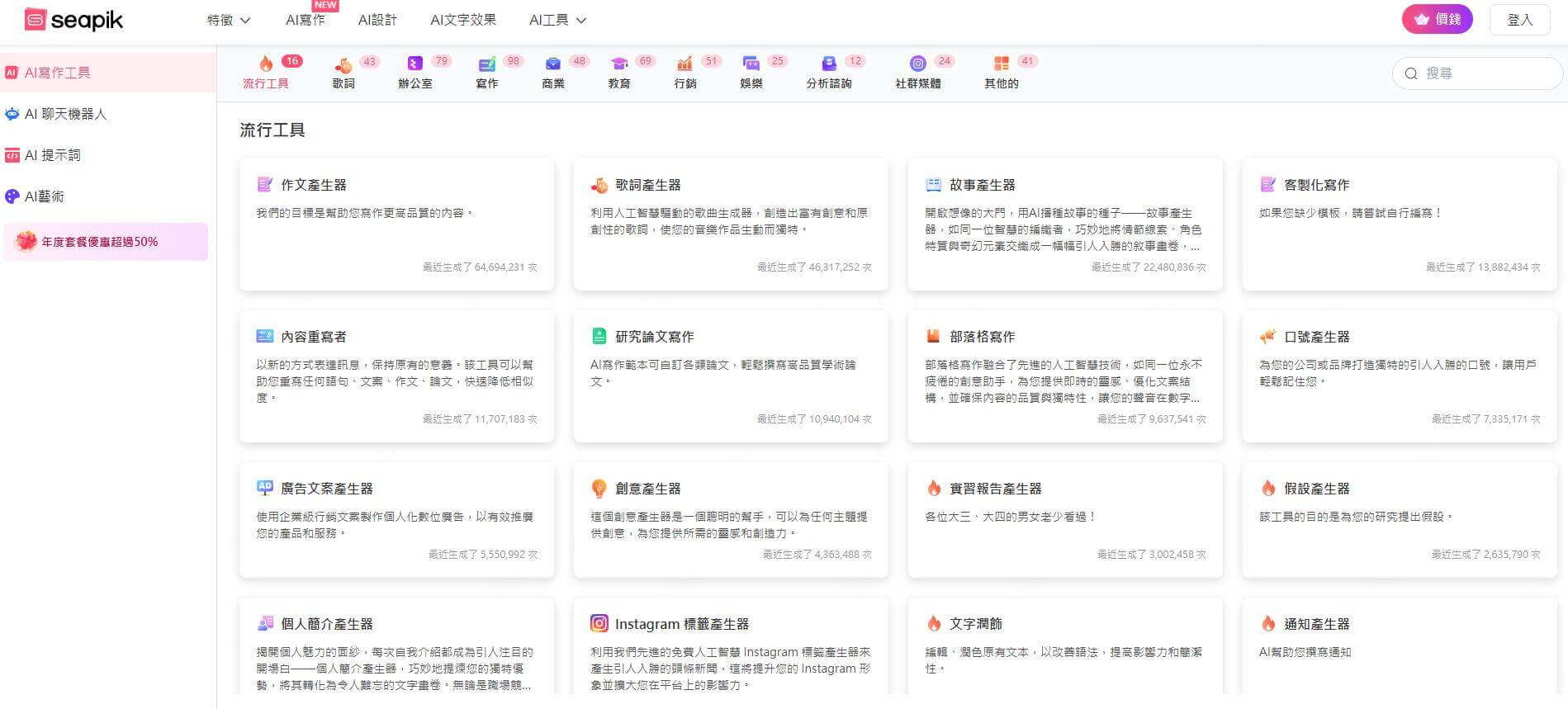Click the 16 badge on 流行工具
The width and height of the screenshot is (1568, 709).
[291, 61]
